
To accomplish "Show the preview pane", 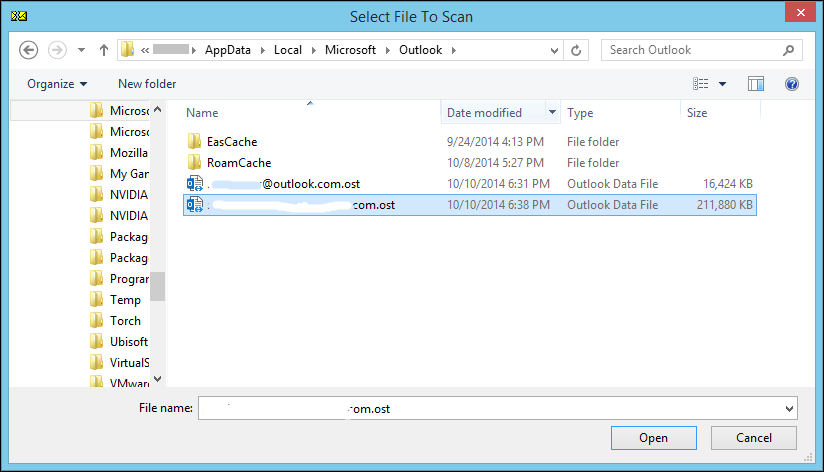I will tap(755, 84).
